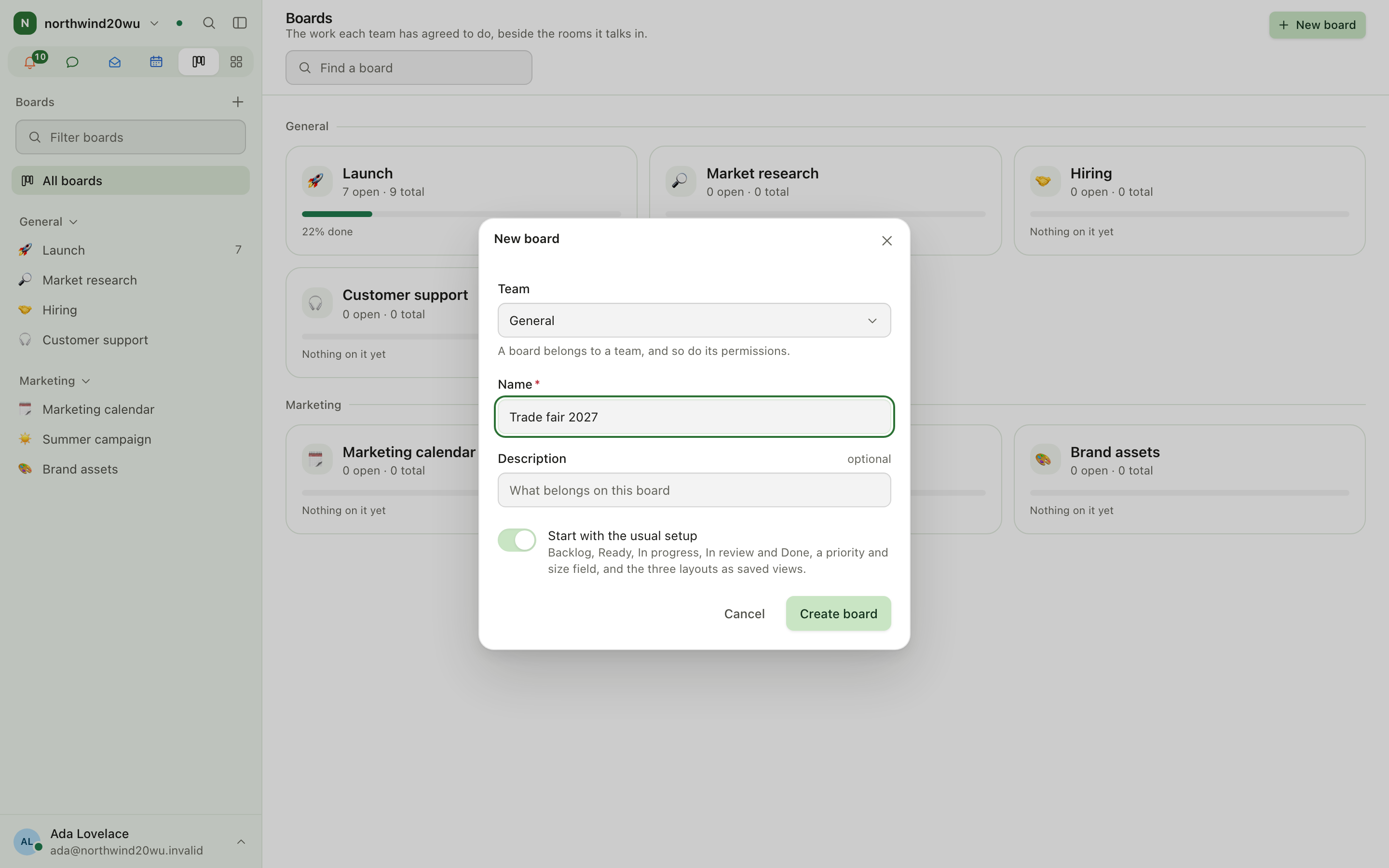Screen dimensions: 1389x868
Task: Open the Team dropdown showing General
Action: click(x=694, y=320)
